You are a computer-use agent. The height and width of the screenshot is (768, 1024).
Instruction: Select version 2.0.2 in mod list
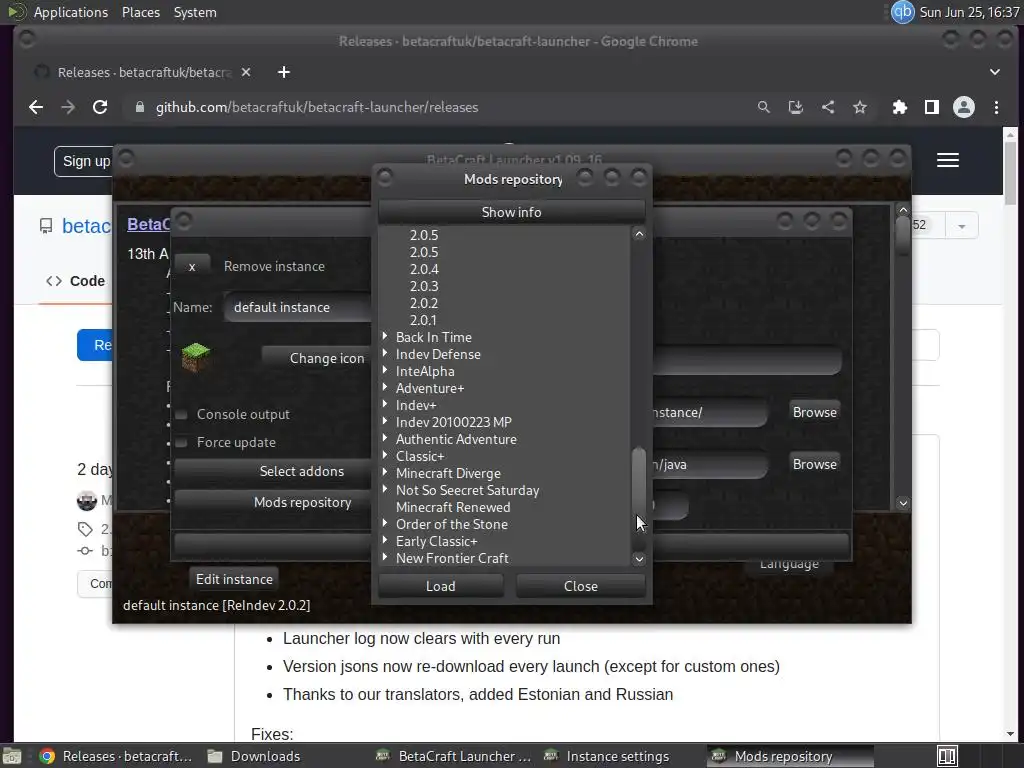tap(424, 303)
